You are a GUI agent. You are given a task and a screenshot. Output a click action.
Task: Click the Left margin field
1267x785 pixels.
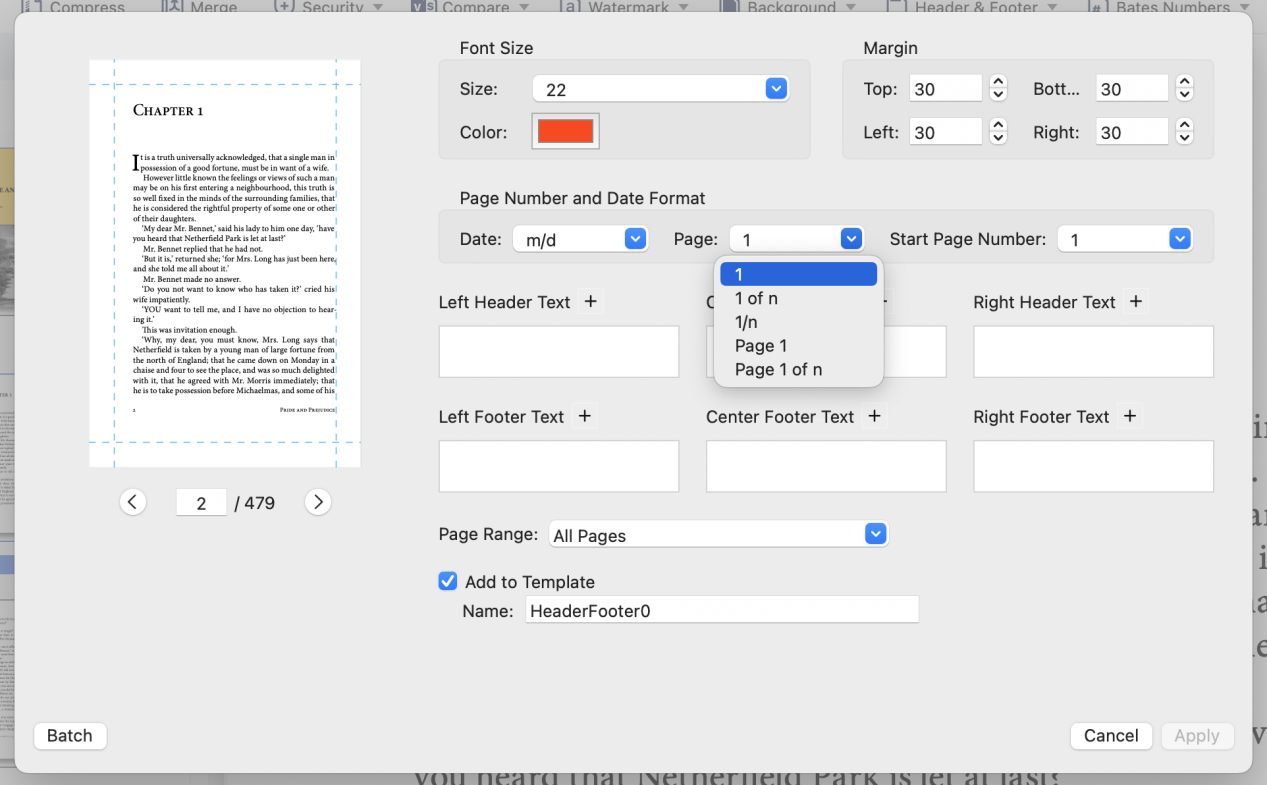tap(946, 132)
